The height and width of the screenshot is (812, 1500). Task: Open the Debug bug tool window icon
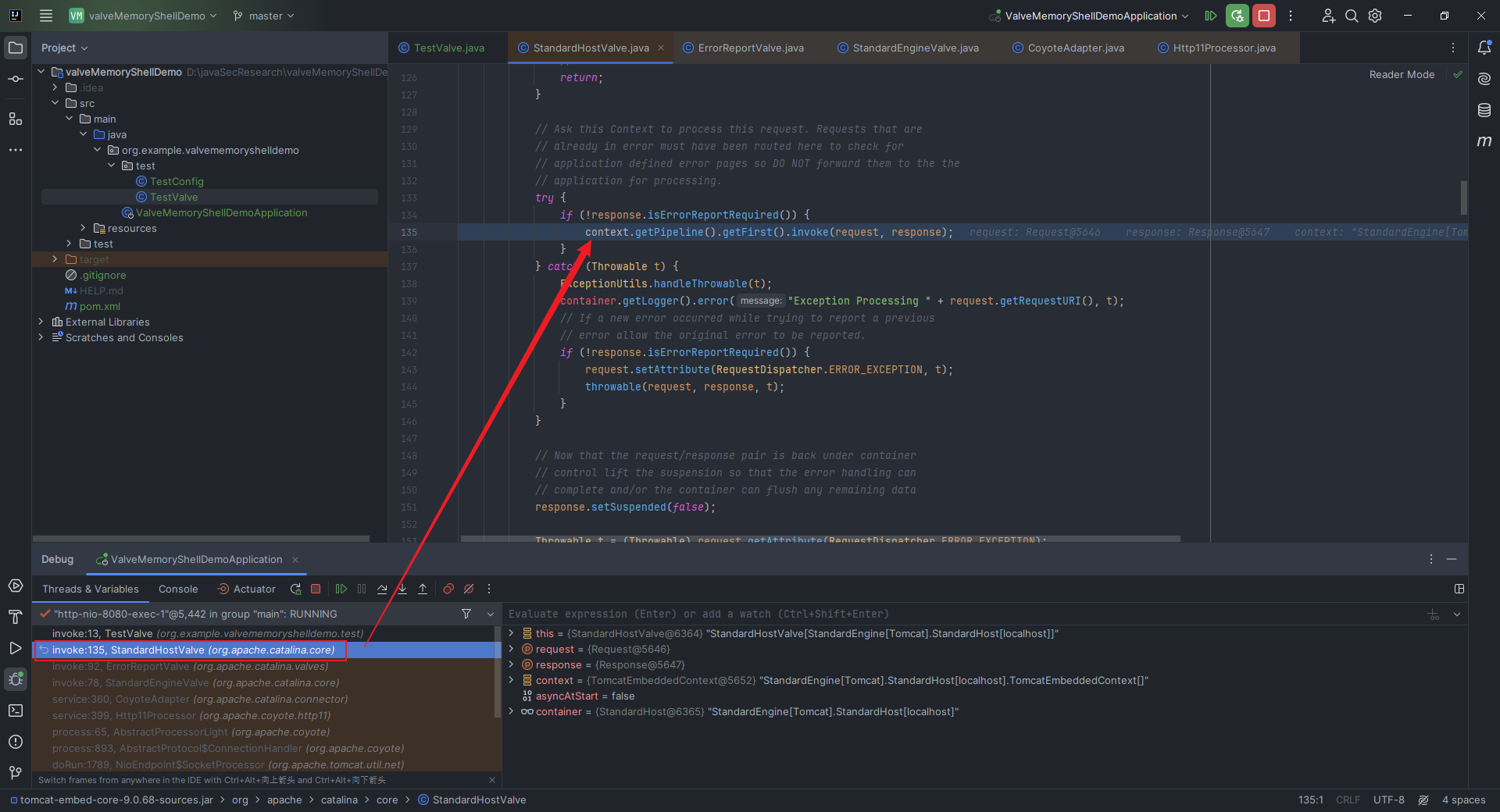click(16, 679)
